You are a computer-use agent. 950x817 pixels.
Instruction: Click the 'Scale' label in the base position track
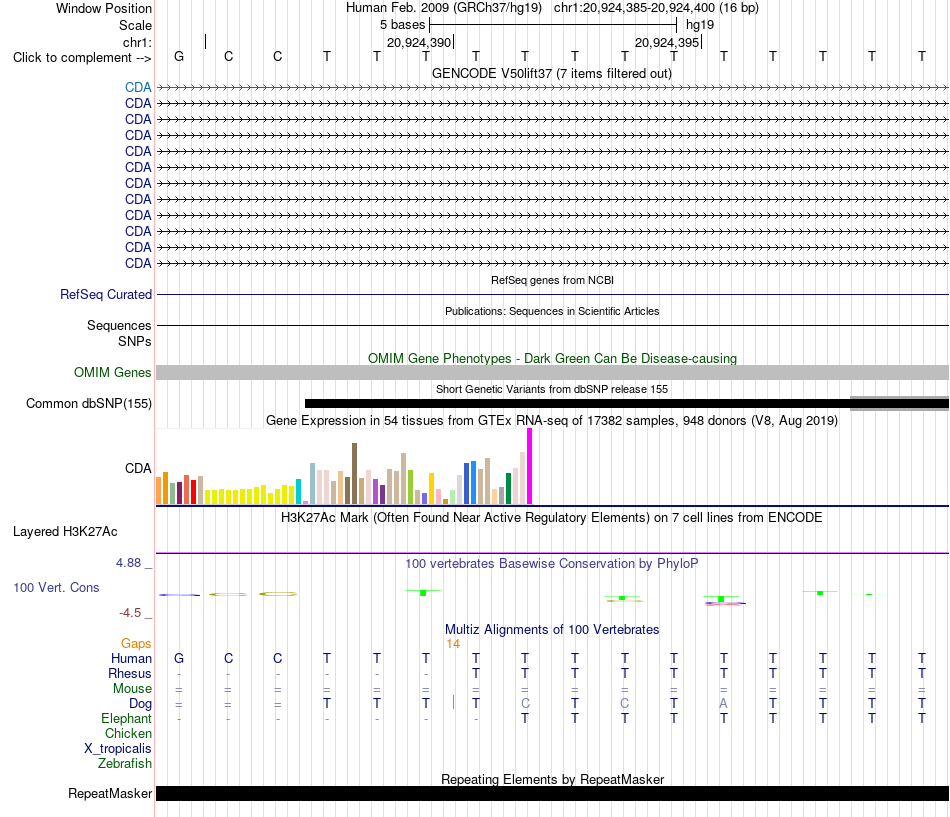coord(135,25)
